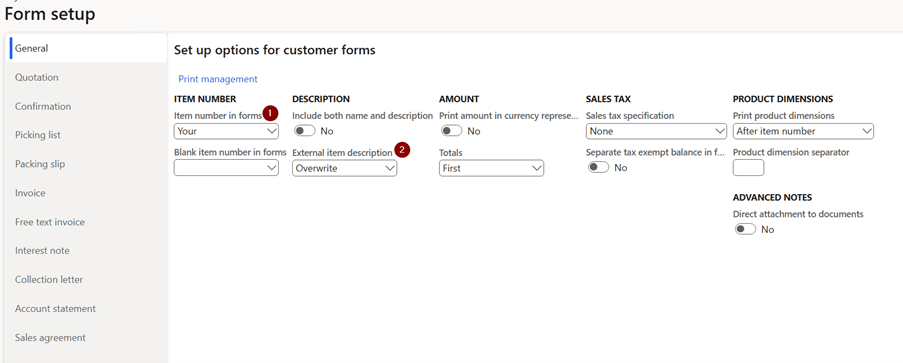Click the Print management link

218,79
